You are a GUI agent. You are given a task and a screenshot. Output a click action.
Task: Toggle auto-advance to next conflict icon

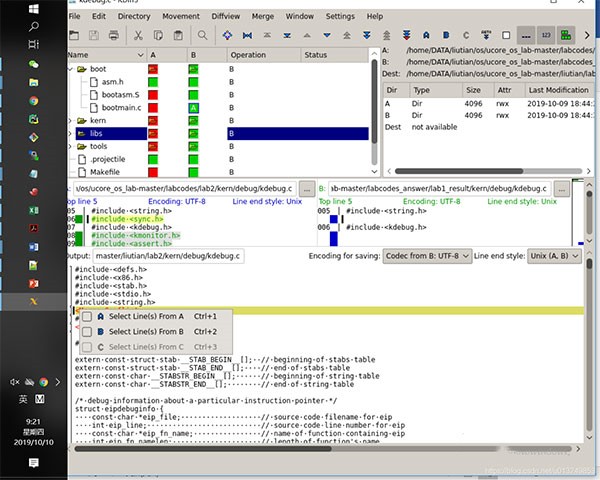coord(486,35)
